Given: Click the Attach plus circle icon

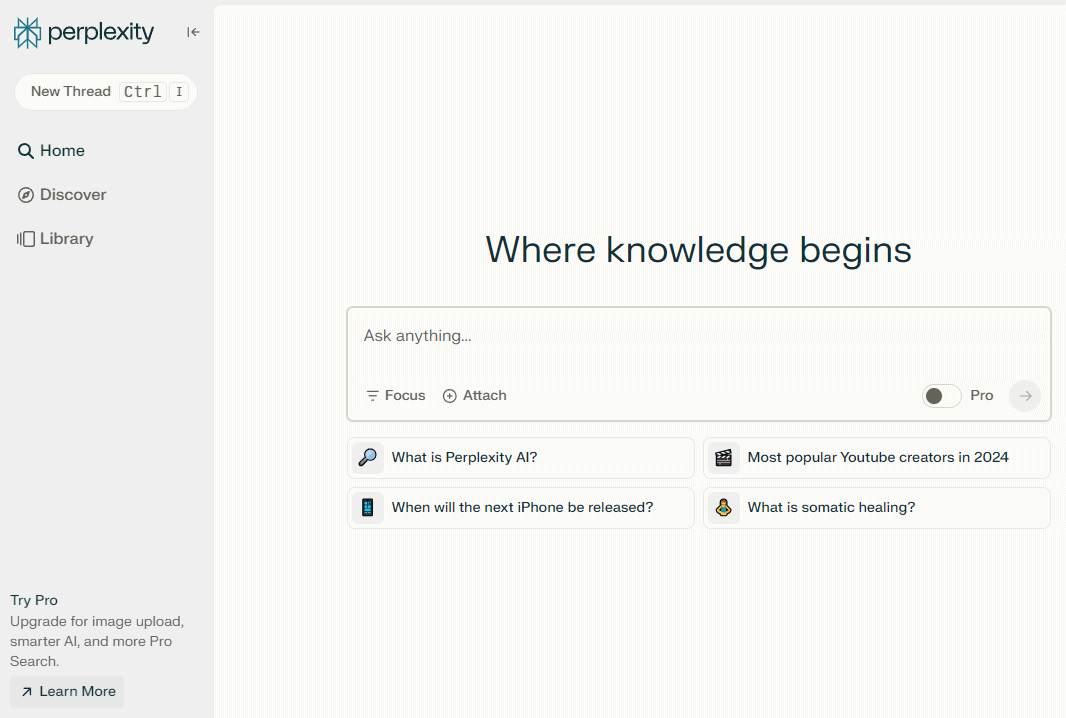Looking at the screenshot, I should click(x=449, y=396).
